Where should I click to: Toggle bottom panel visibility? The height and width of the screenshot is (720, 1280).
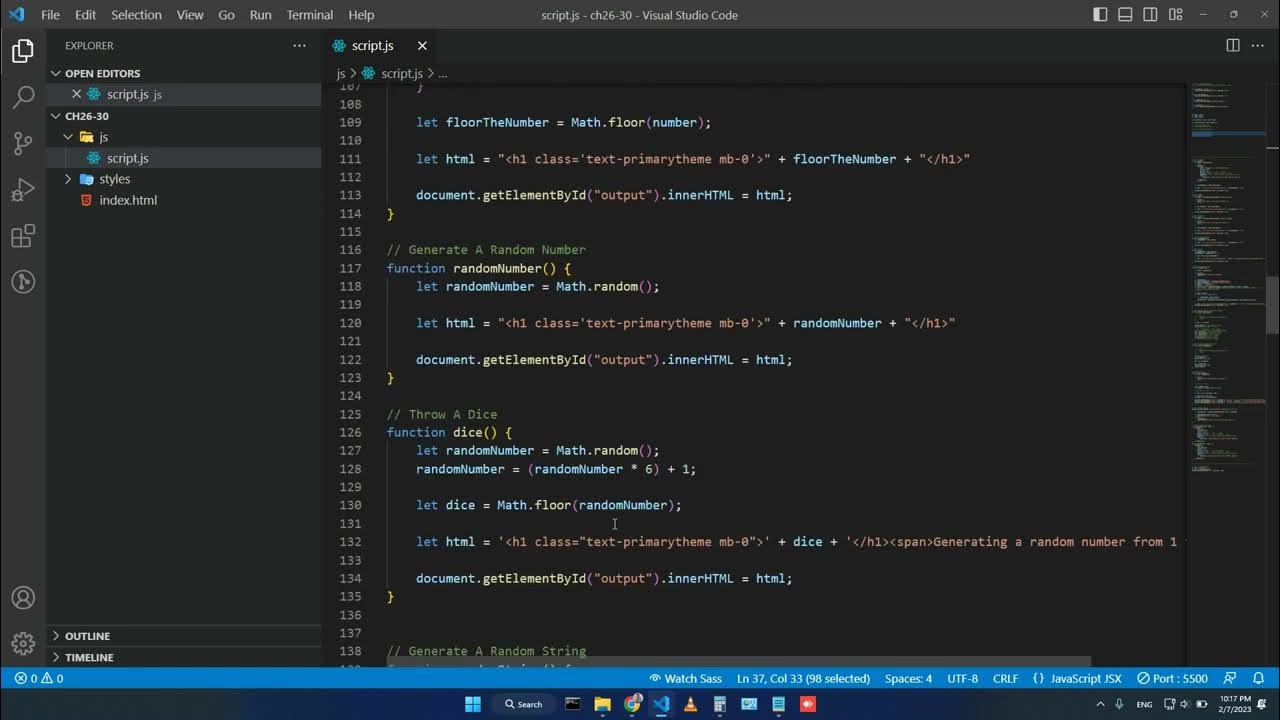point(1126,15)
